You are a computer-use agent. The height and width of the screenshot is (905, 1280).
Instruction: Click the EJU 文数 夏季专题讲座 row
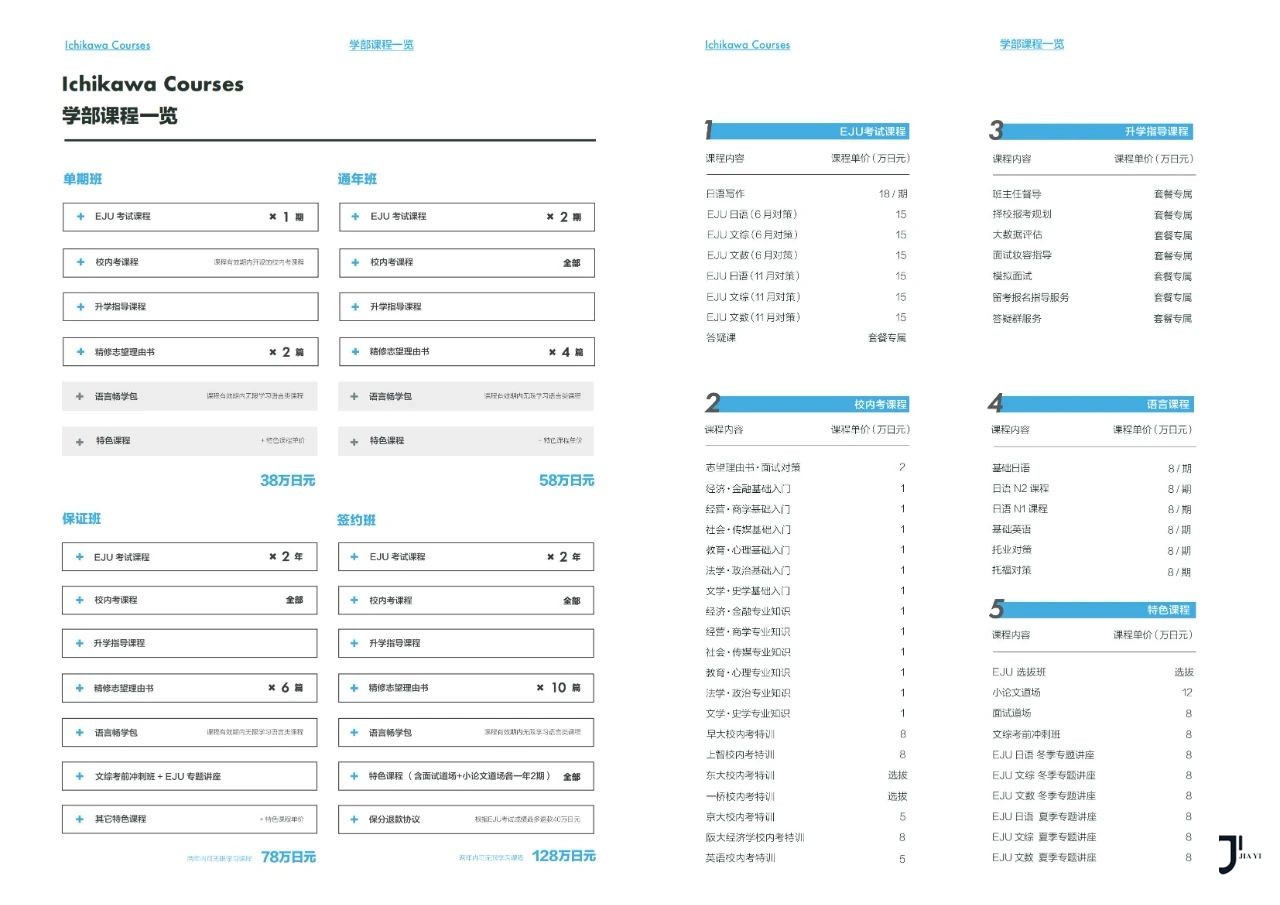click(x=1093, y=857)
